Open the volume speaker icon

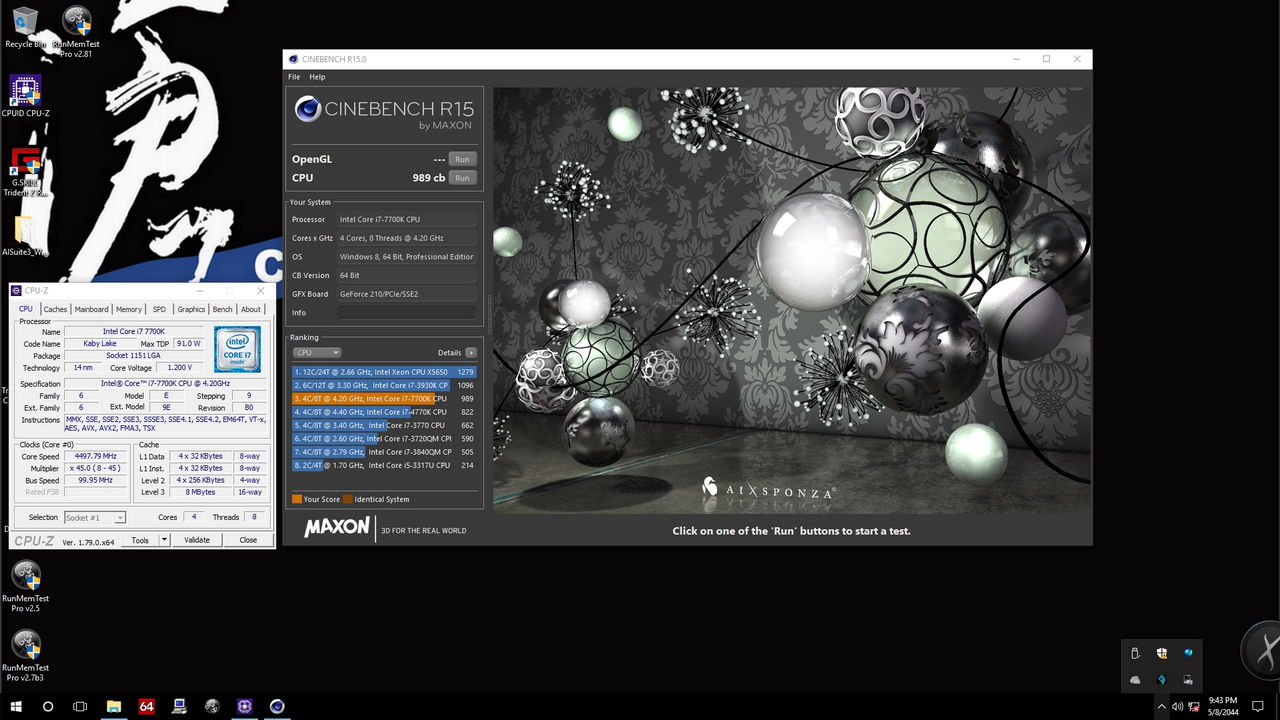tap(1178, 707)
